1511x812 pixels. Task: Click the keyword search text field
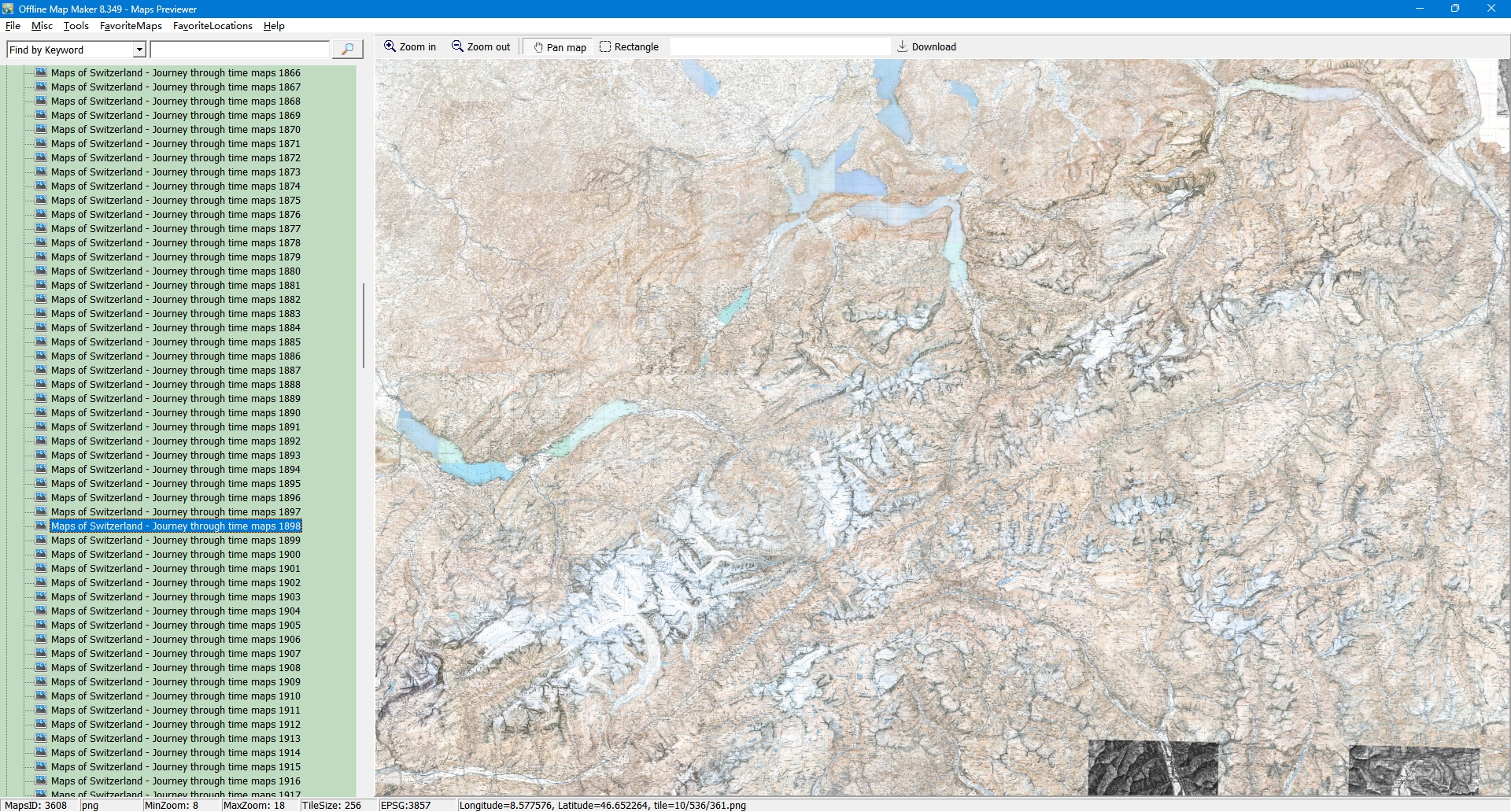coord(239,50)
